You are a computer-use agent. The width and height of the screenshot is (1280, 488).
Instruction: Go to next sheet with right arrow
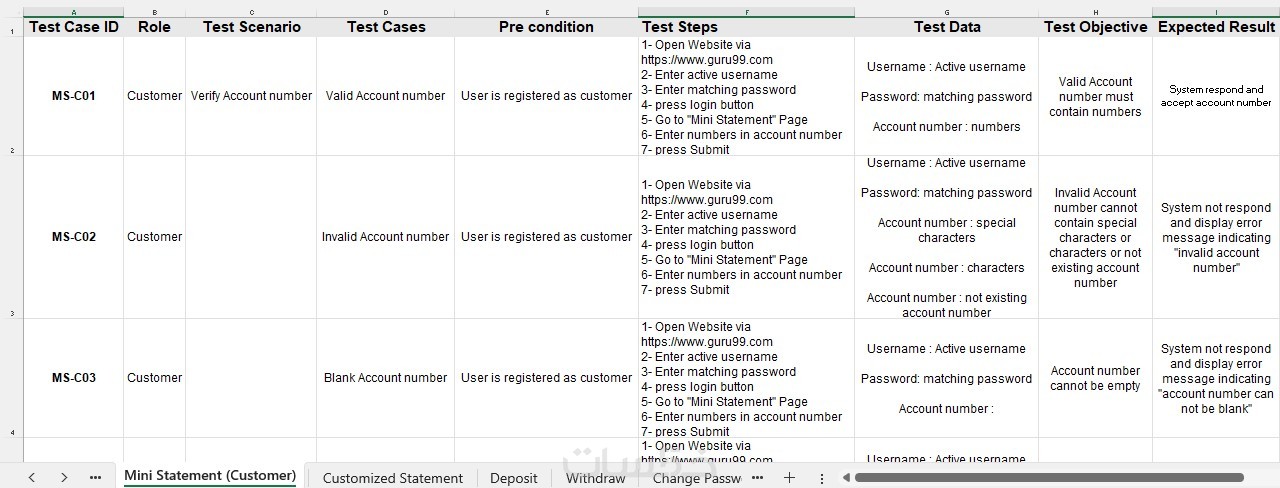pos(64,478)
